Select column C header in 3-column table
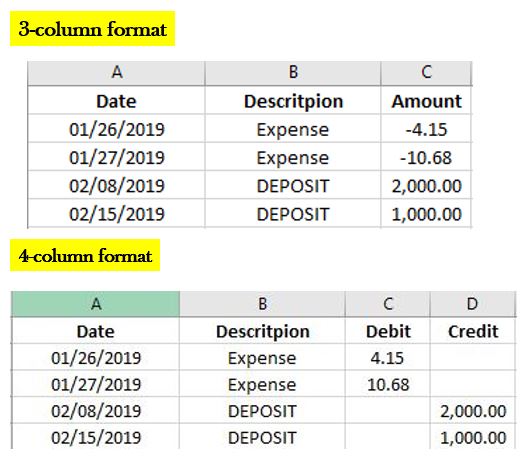Screen dimensions: 529x469 [426, 73]
